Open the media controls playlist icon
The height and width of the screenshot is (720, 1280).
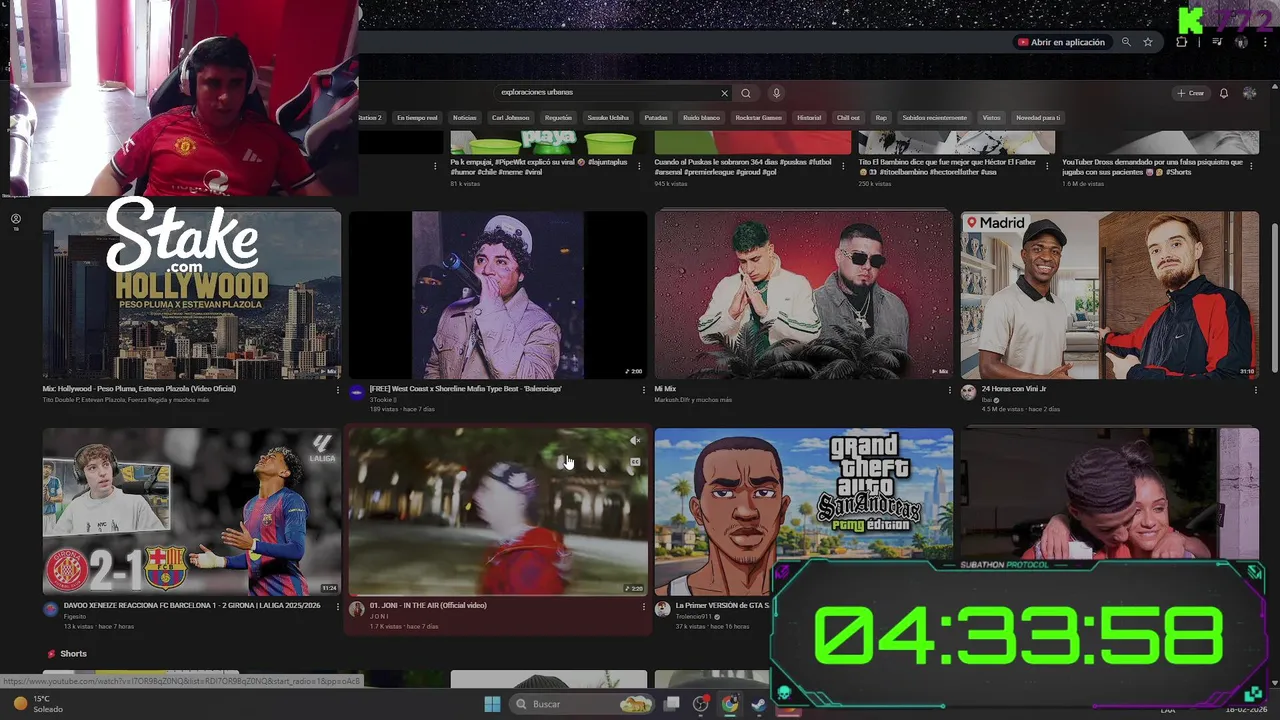pyautogui.click(x=1217, y=42)
